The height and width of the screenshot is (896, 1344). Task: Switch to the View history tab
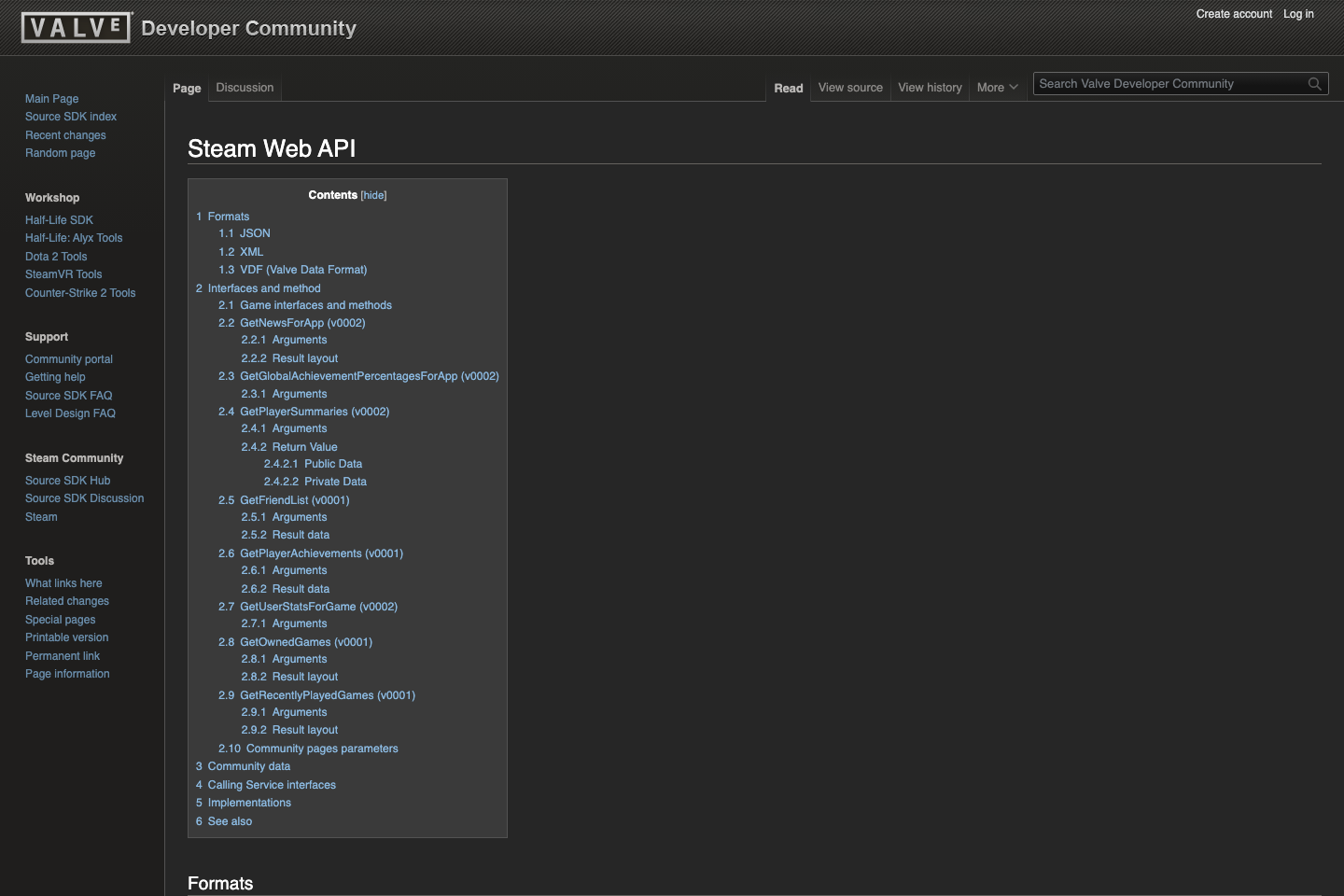coord(930,87)
